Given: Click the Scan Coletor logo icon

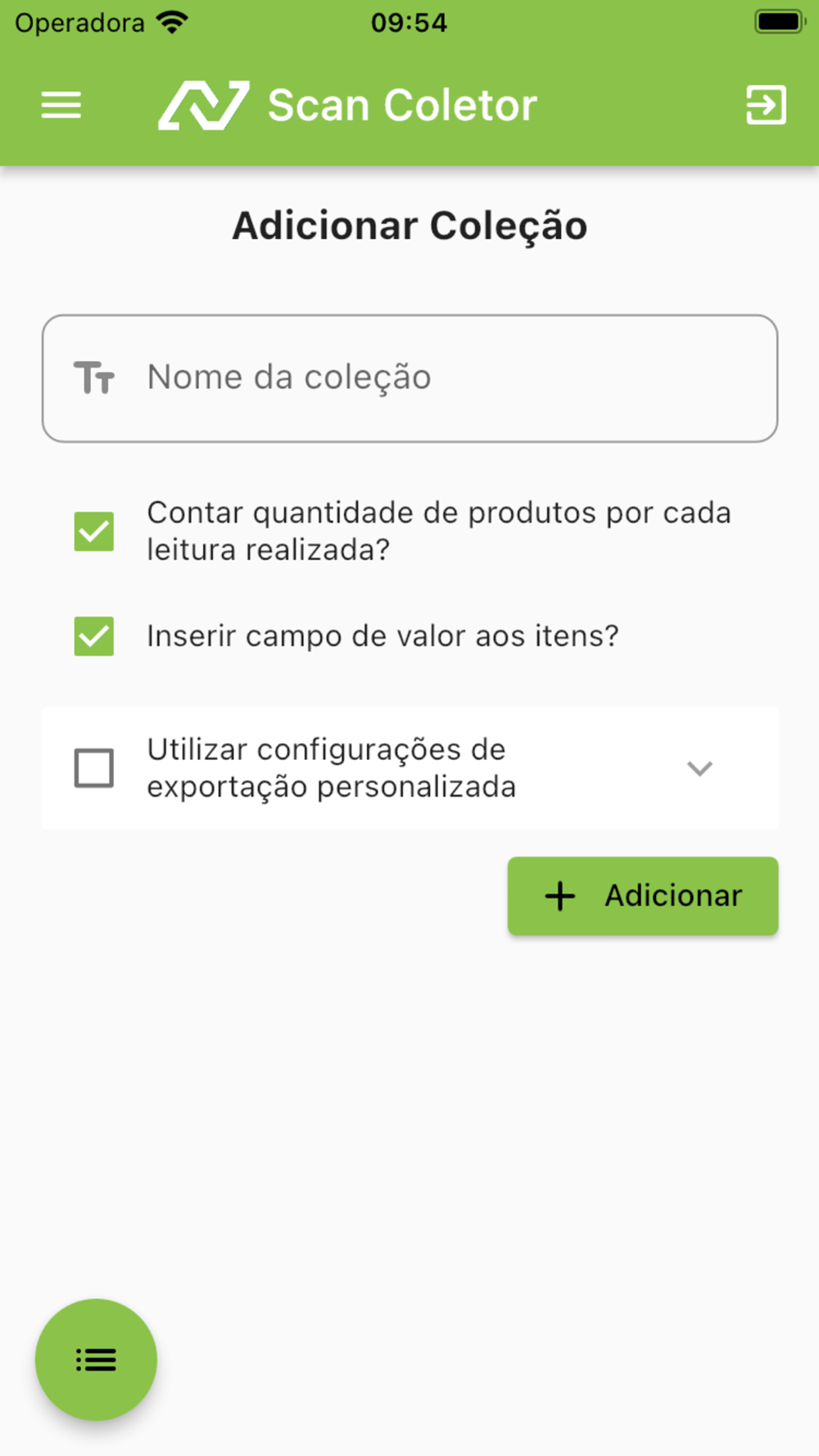Looking at the screenshot, I should (x=203, y=106).
